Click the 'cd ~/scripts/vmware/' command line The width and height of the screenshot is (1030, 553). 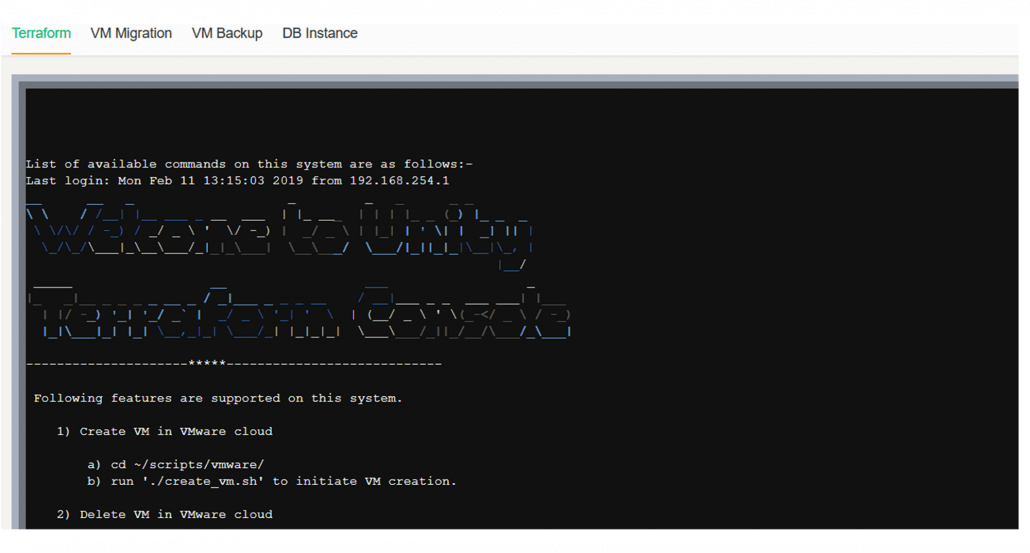tap(175, 465)
